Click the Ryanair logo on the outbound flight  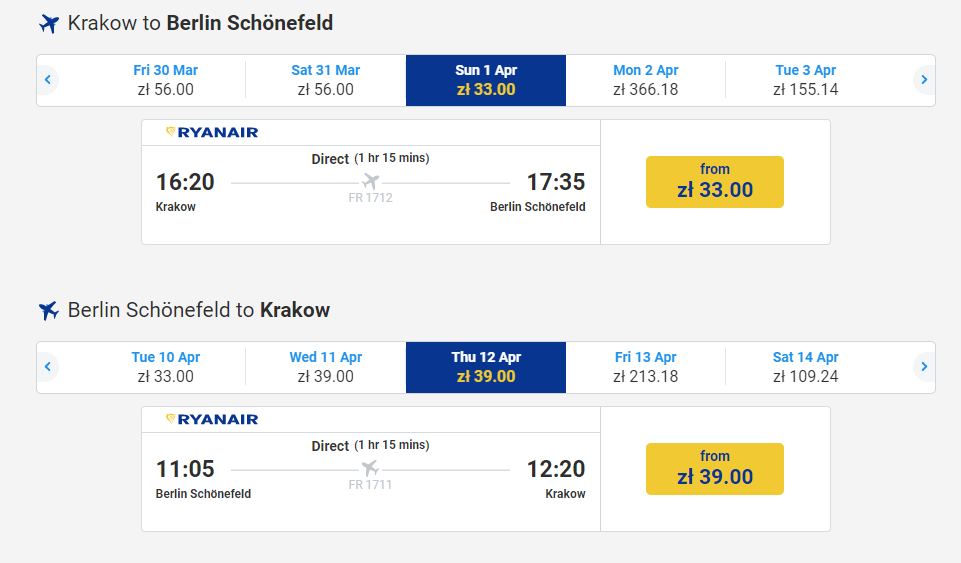(x=212, y=132)
